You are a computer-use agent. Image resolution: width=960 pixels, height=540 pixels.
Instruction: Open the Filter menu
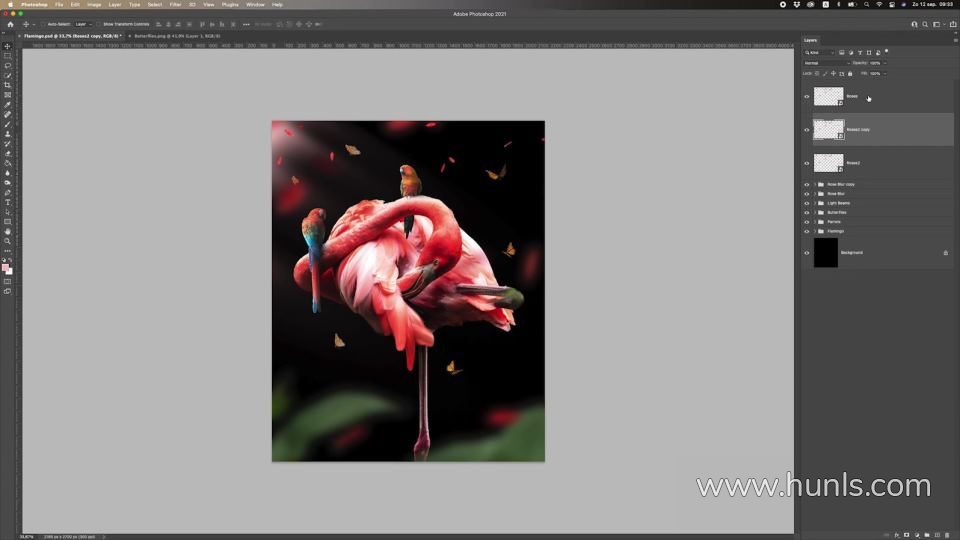pos(175,4)
